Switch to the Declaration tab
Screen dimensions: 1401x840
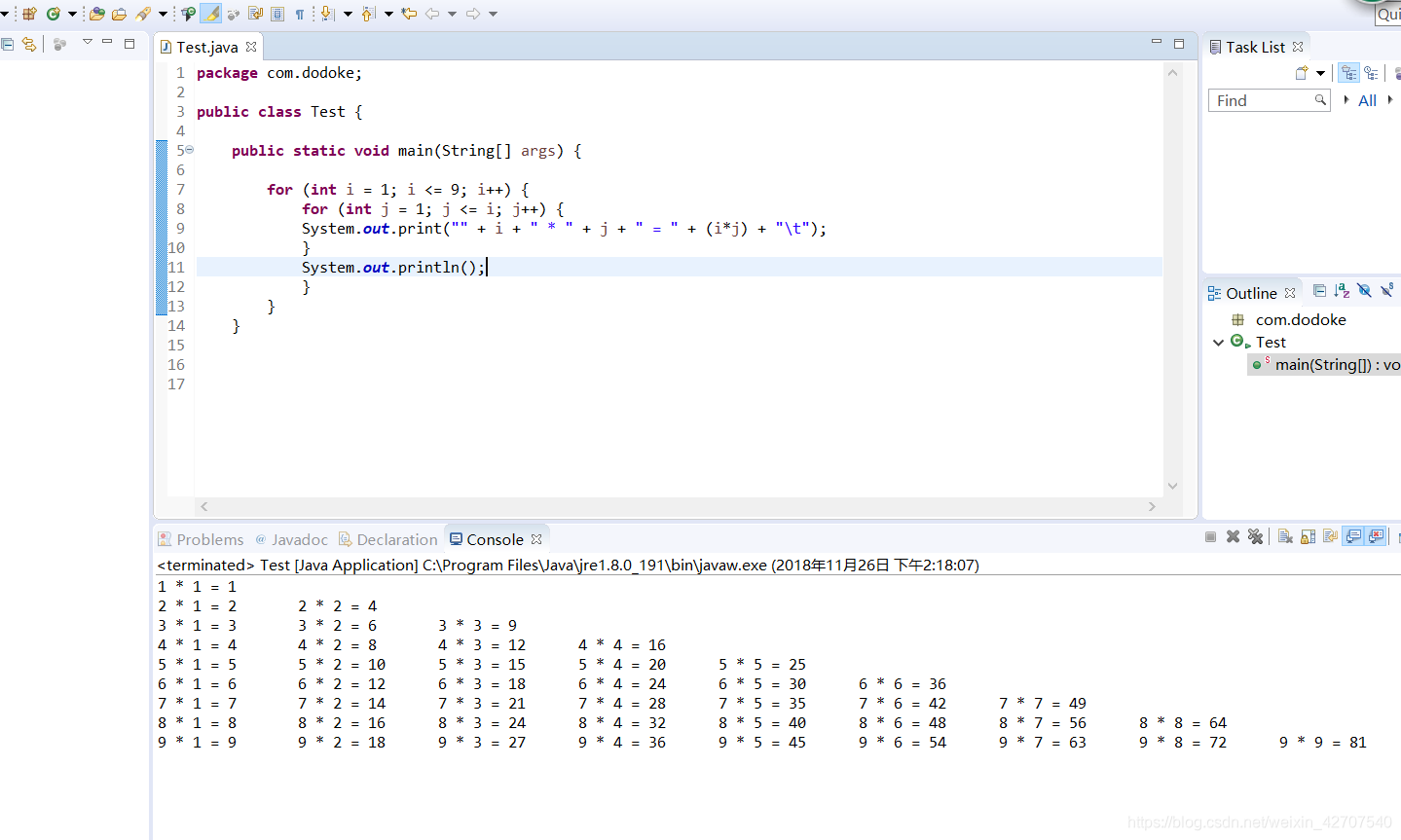387,539
